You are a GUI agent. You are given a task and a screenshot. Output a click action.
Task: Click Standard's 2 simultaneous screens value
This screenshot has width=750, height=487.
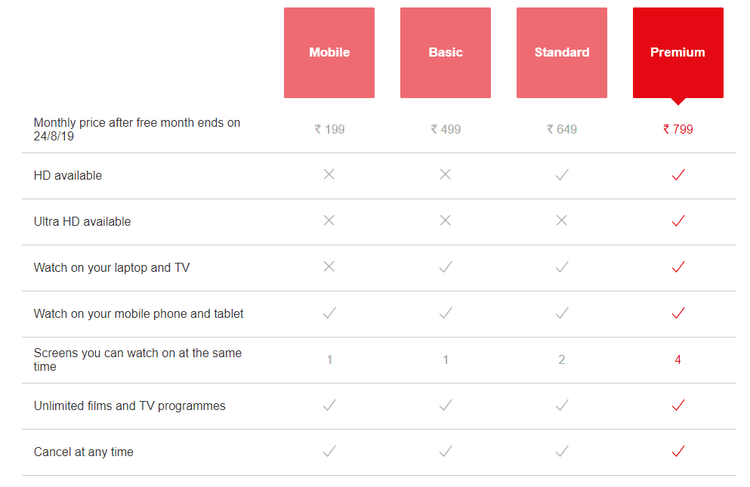(562, 360)
